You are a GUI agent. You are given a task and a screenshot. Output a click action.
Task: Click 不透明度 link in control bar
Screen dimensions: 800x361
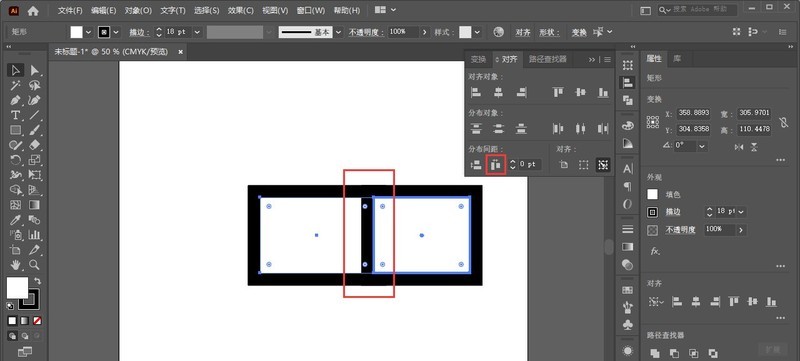click(x=365, y=32)
